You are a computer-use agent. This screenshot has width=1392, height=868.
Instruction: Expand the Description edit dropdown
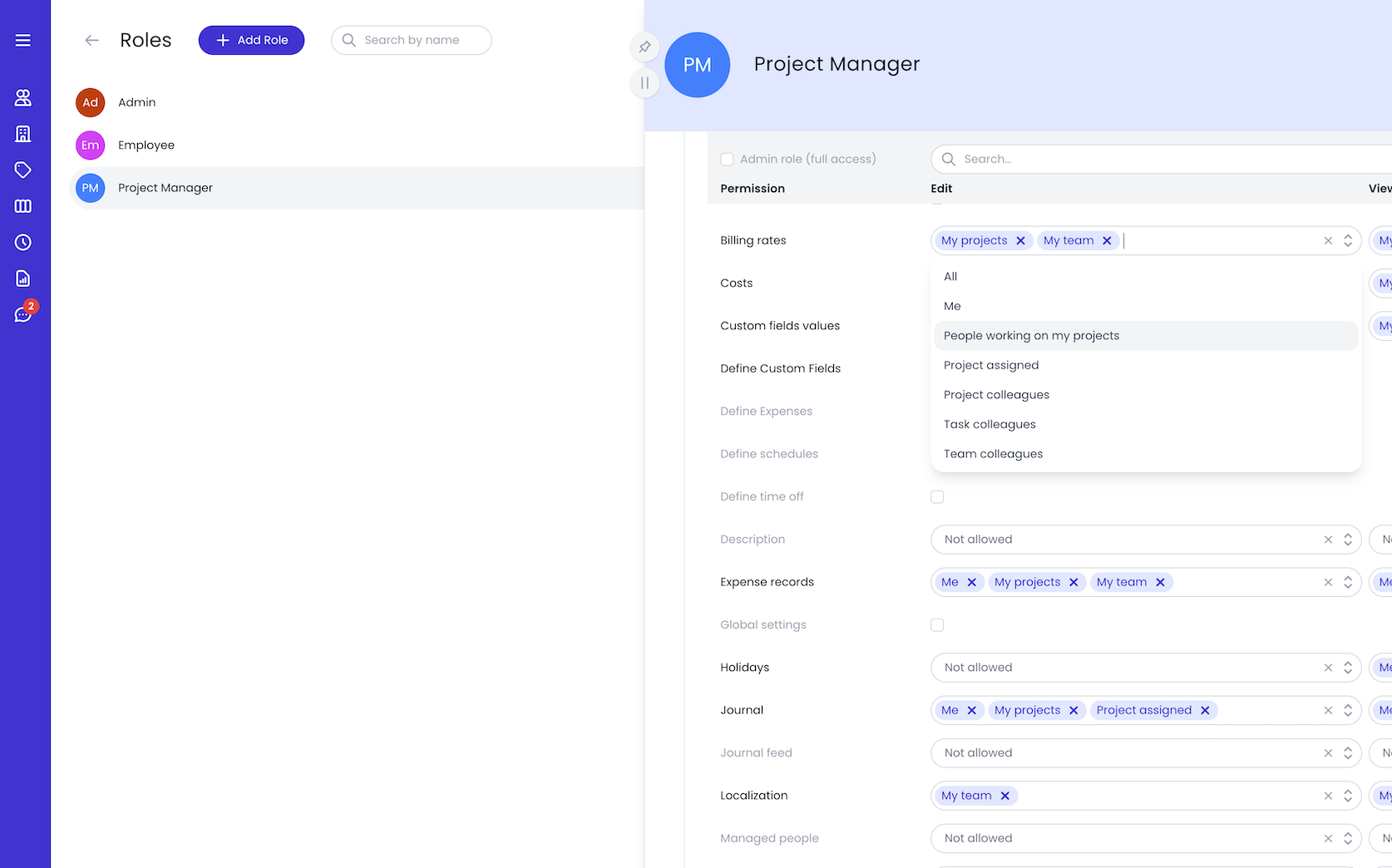(x=1348, y=540)
